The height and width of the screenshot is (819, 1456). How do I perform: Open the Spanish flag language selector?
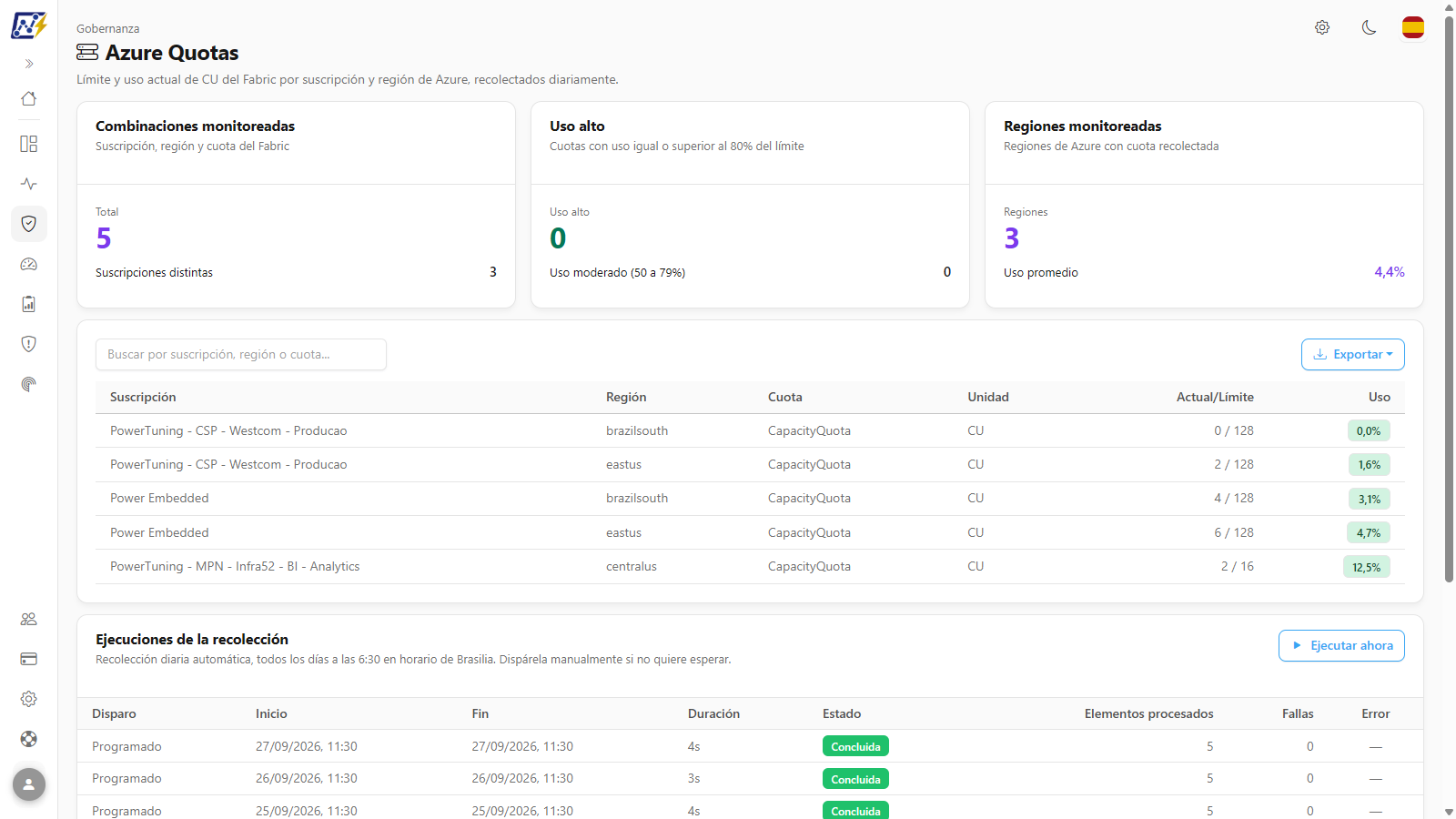coord(1413,27)
